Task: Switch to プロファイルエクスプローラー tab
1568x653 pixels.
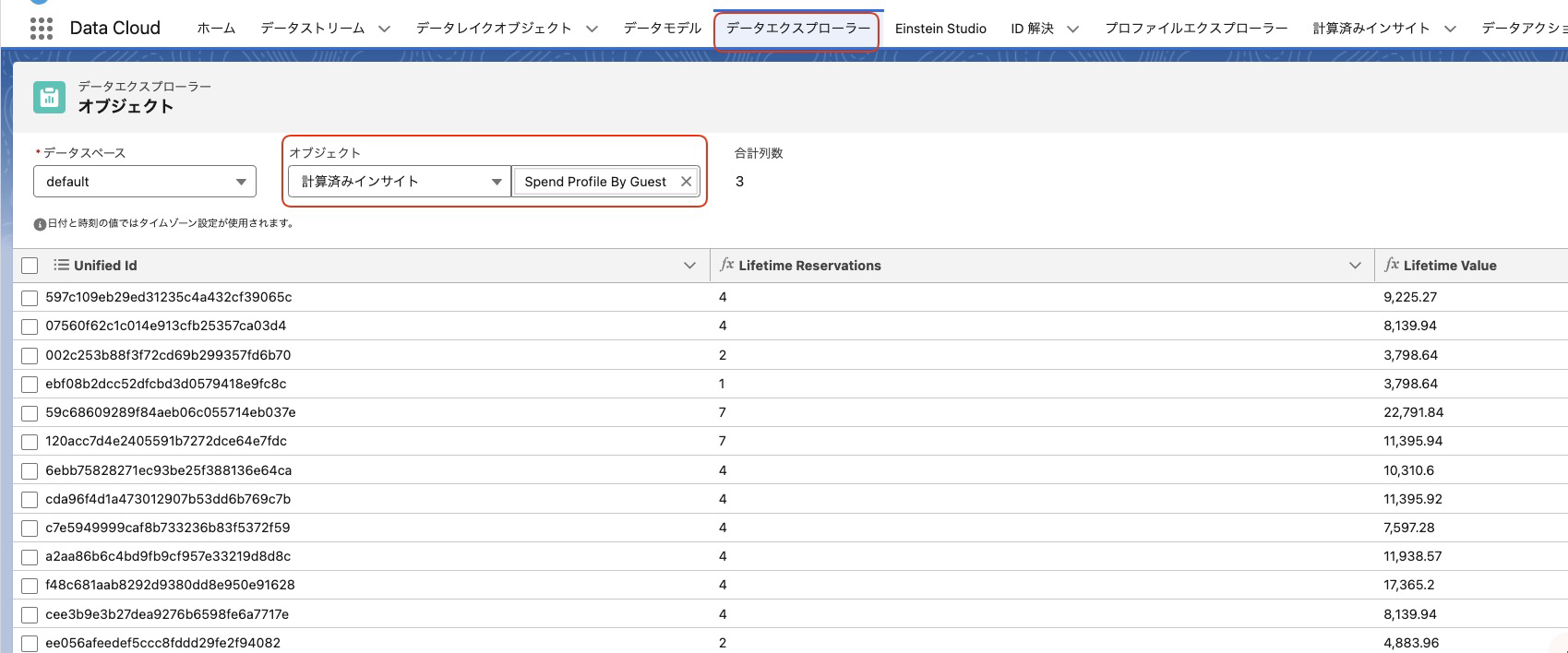Action: point(1196,29)
